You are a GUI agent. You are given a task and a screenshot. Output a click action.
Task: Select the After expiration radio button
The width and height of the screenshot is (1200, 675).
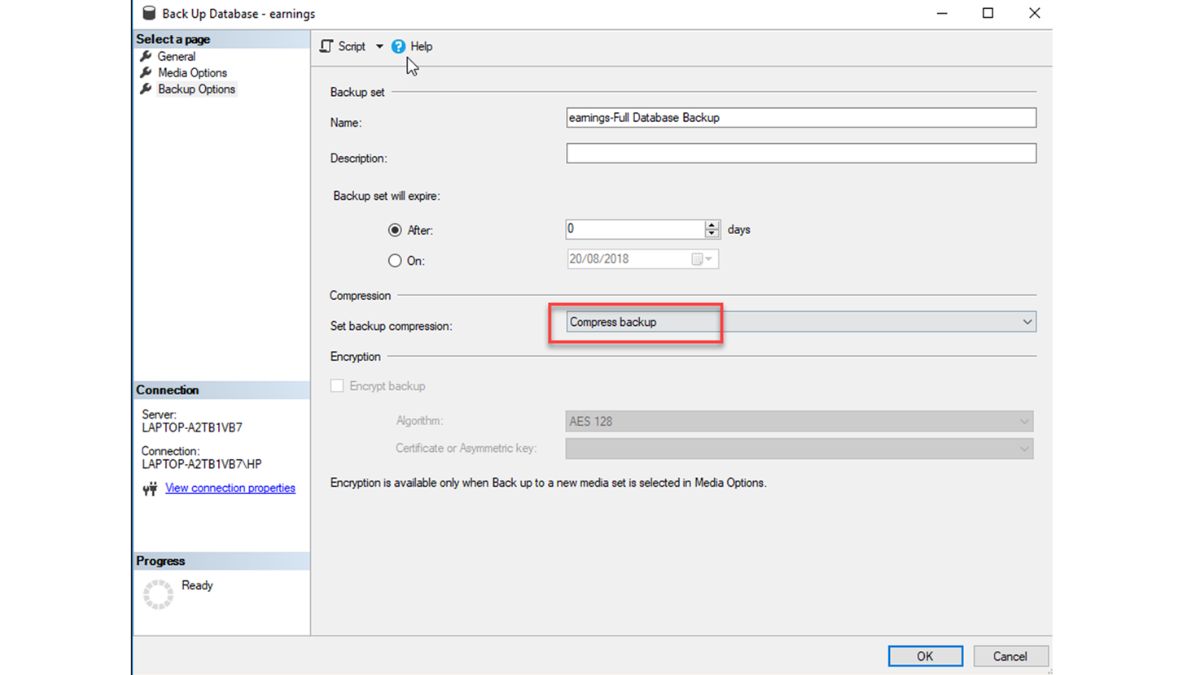tap(396, 230)
